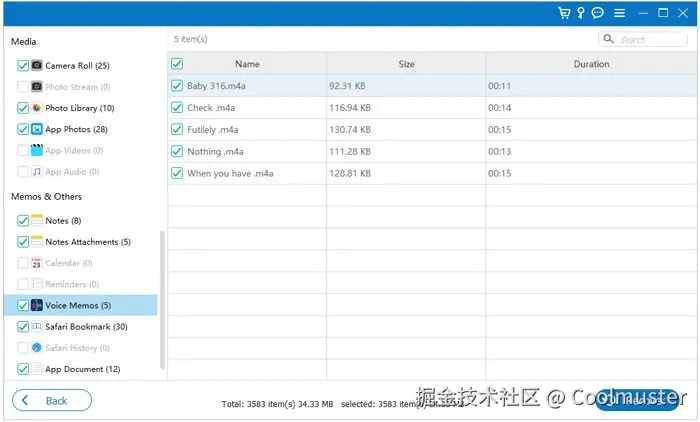Image resolution: width=700 pixels, height=422 pixels.
Task: Uncheck the Notes checkbox
Action: coord(23,220)
